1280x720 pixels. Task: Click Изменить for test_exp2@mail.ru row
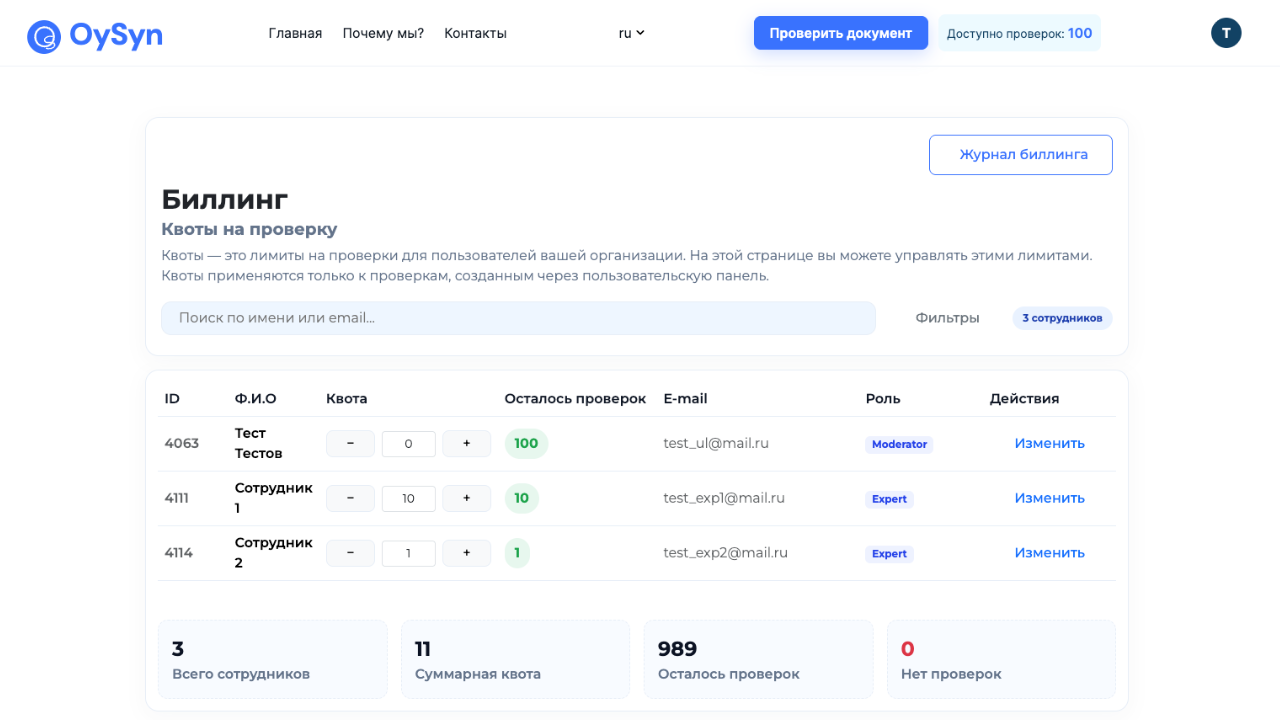(x=1049, y=553)
